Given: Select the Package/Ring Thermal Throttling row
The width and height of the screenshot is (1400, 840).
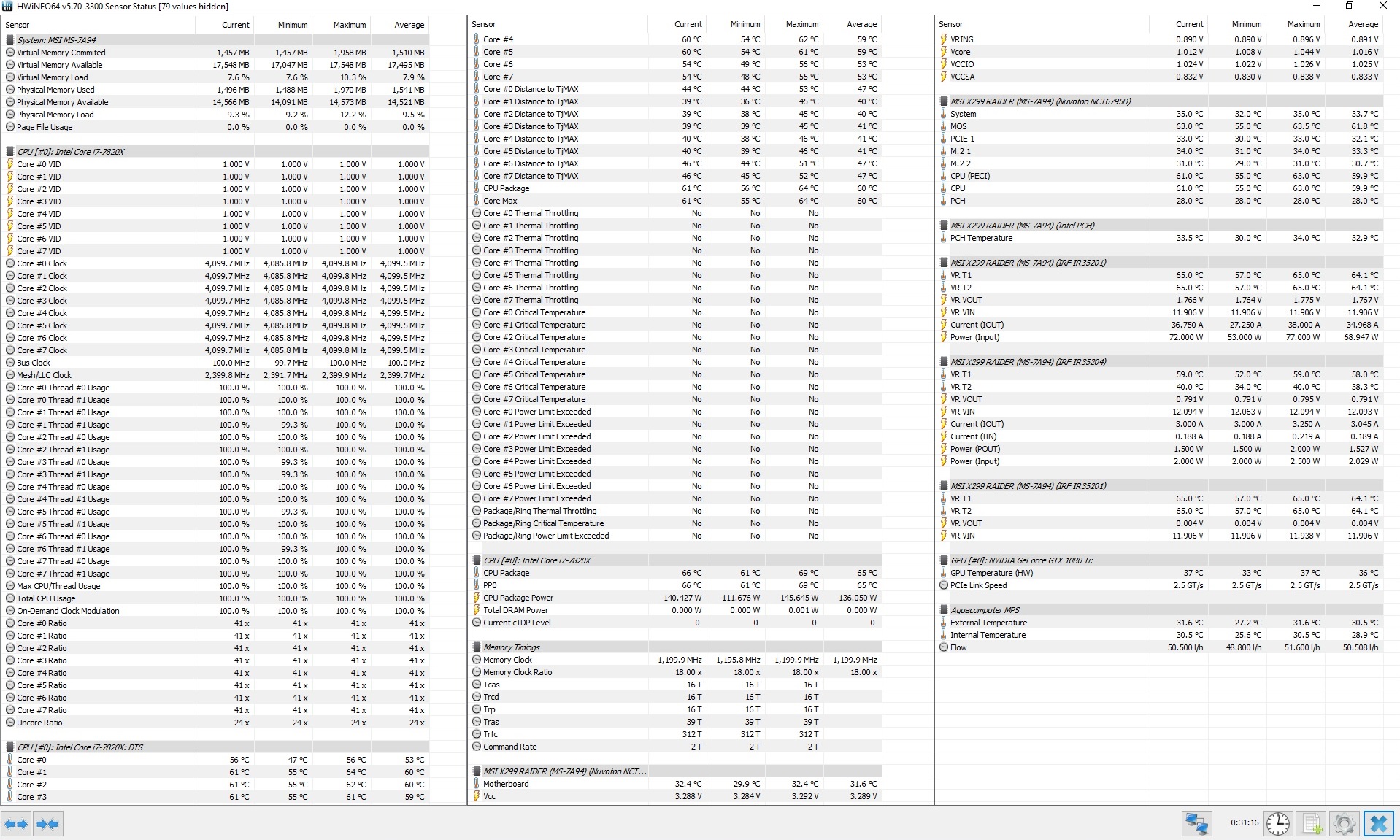Looking at the screenshot, I should click(x=676, y=511).
